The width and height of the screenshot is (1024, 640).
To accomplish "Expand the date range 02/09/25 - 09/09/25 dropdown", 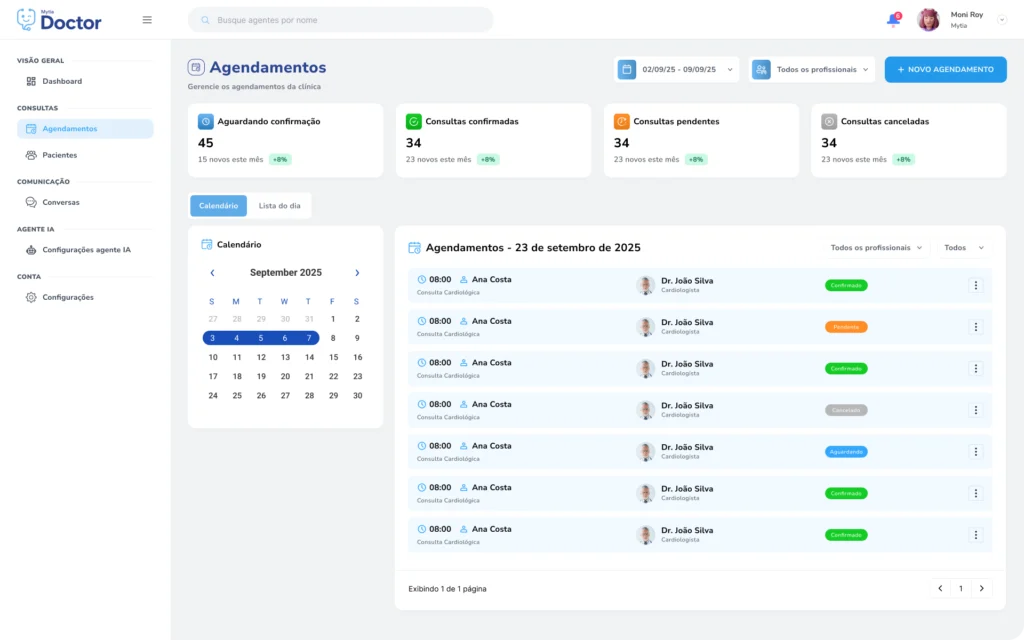I will click(677, 70).
